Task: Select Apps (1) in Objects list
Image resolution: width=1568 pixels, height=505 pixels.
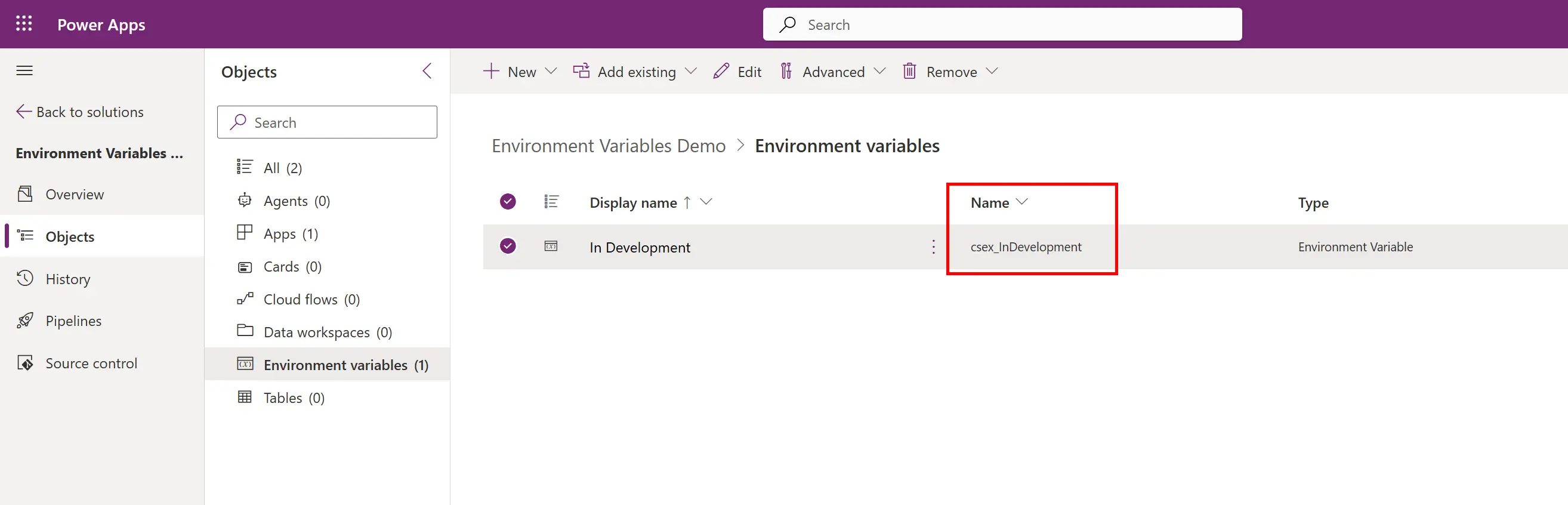Action: click(291, 234)
